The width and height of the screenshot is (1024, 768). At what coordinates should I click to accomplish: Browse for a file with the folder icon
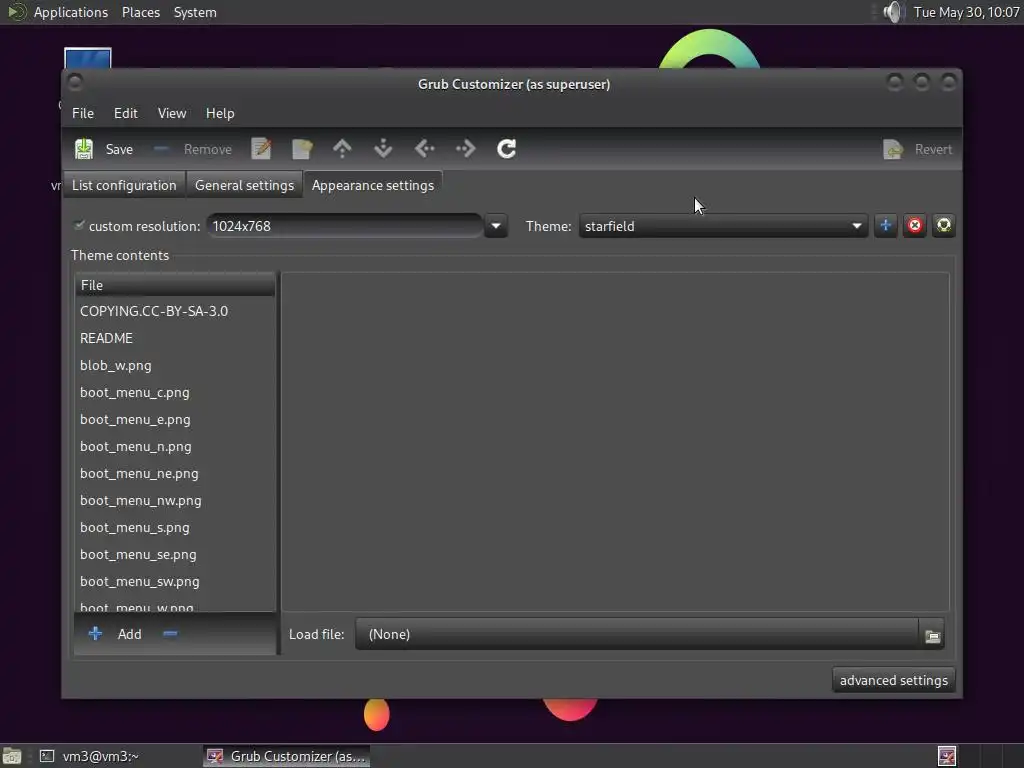(933, 635)
